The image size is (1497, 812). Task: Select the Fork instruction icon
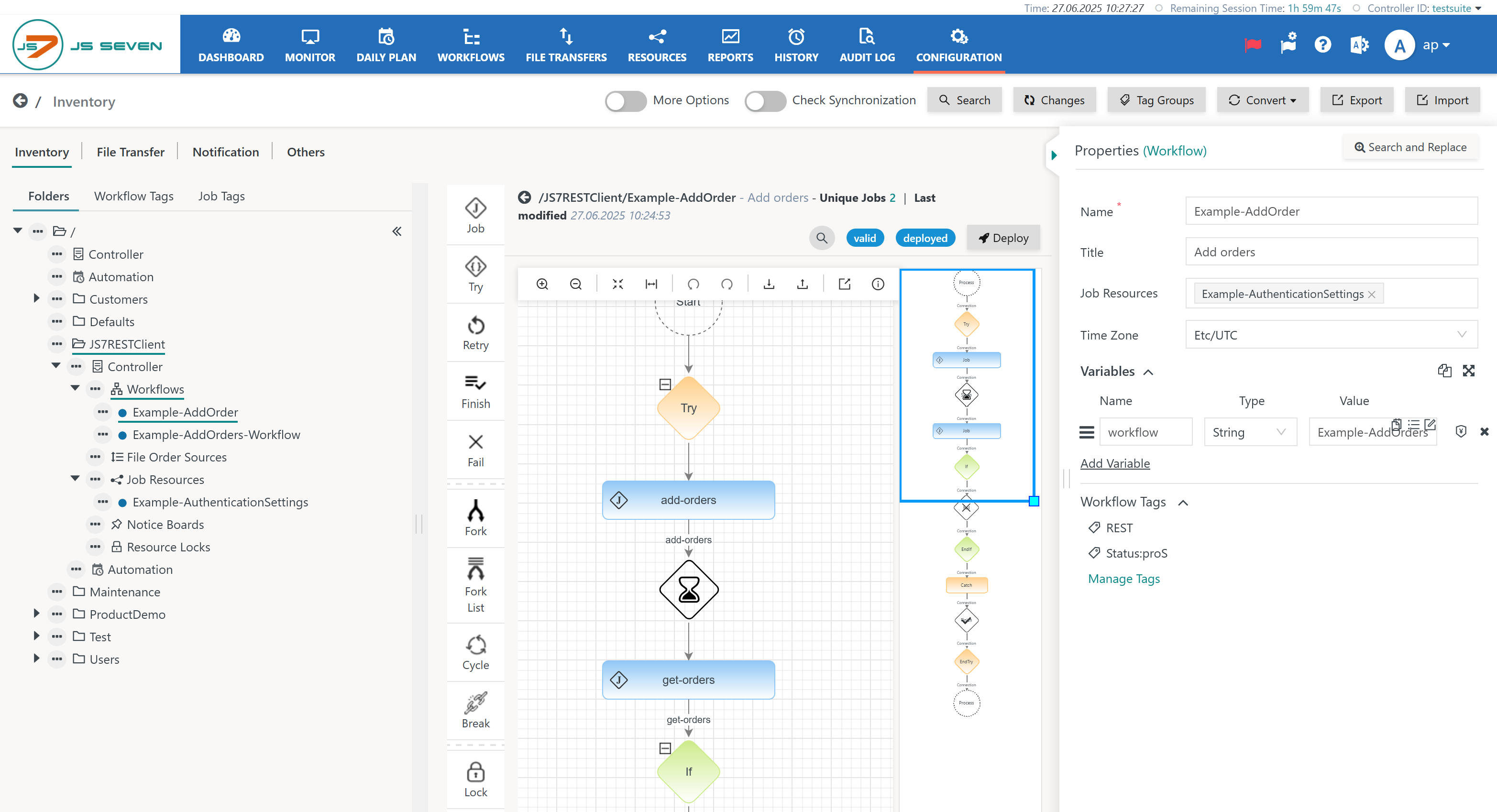coord(475,511)
